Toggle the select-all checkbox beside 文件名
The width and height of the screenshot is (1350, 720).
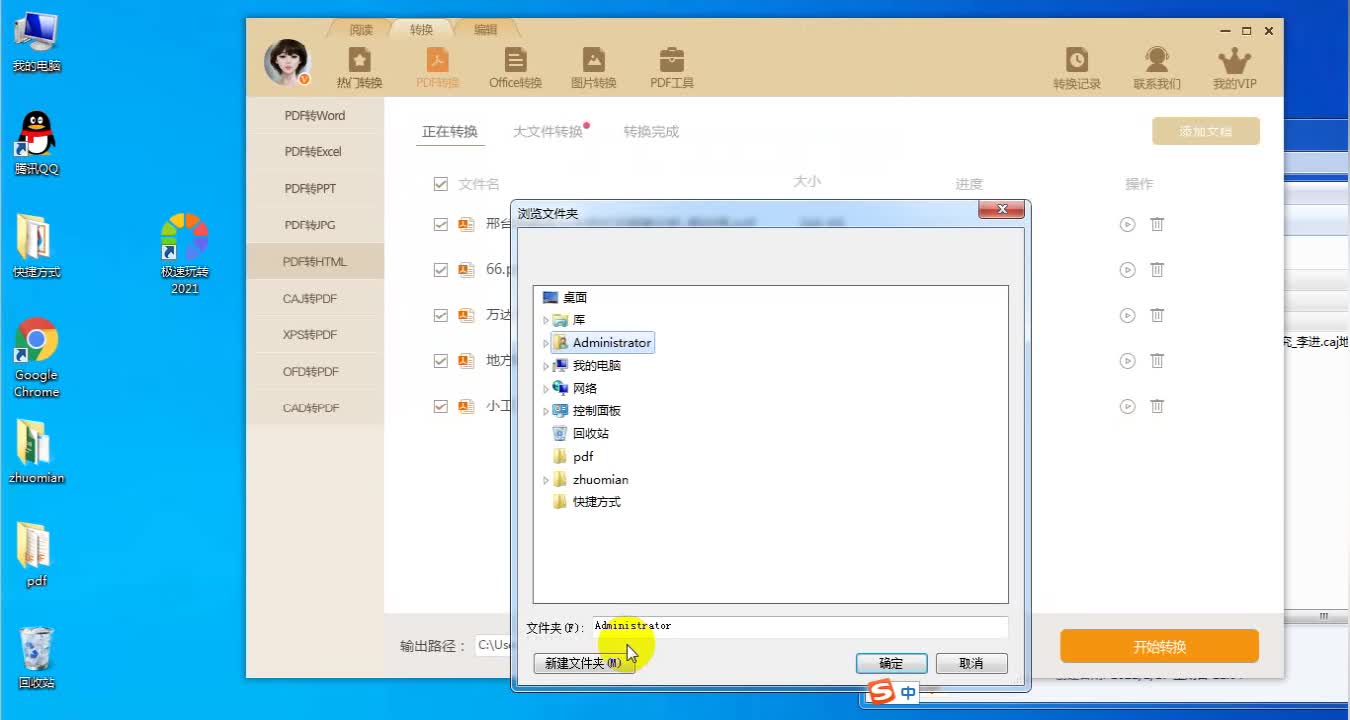pos(441,183)
